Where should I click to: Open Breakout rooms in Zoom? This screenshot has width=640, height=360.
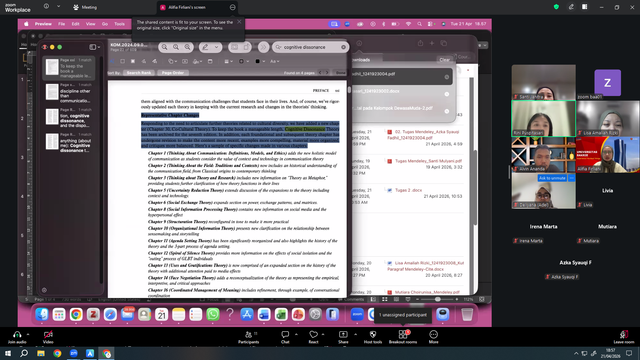pyautogui.click(x=403, y=337)
